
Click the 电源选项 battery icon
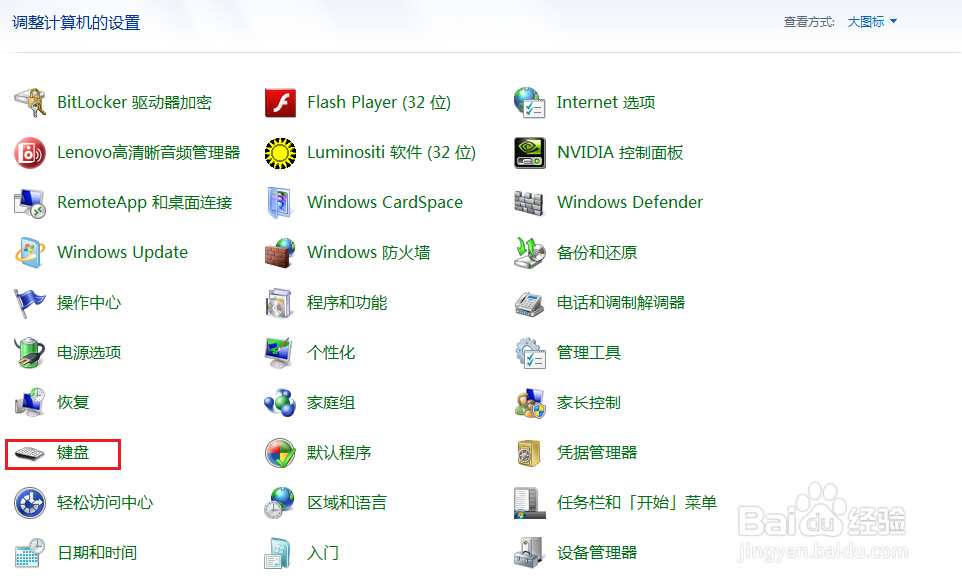(29, 353)
